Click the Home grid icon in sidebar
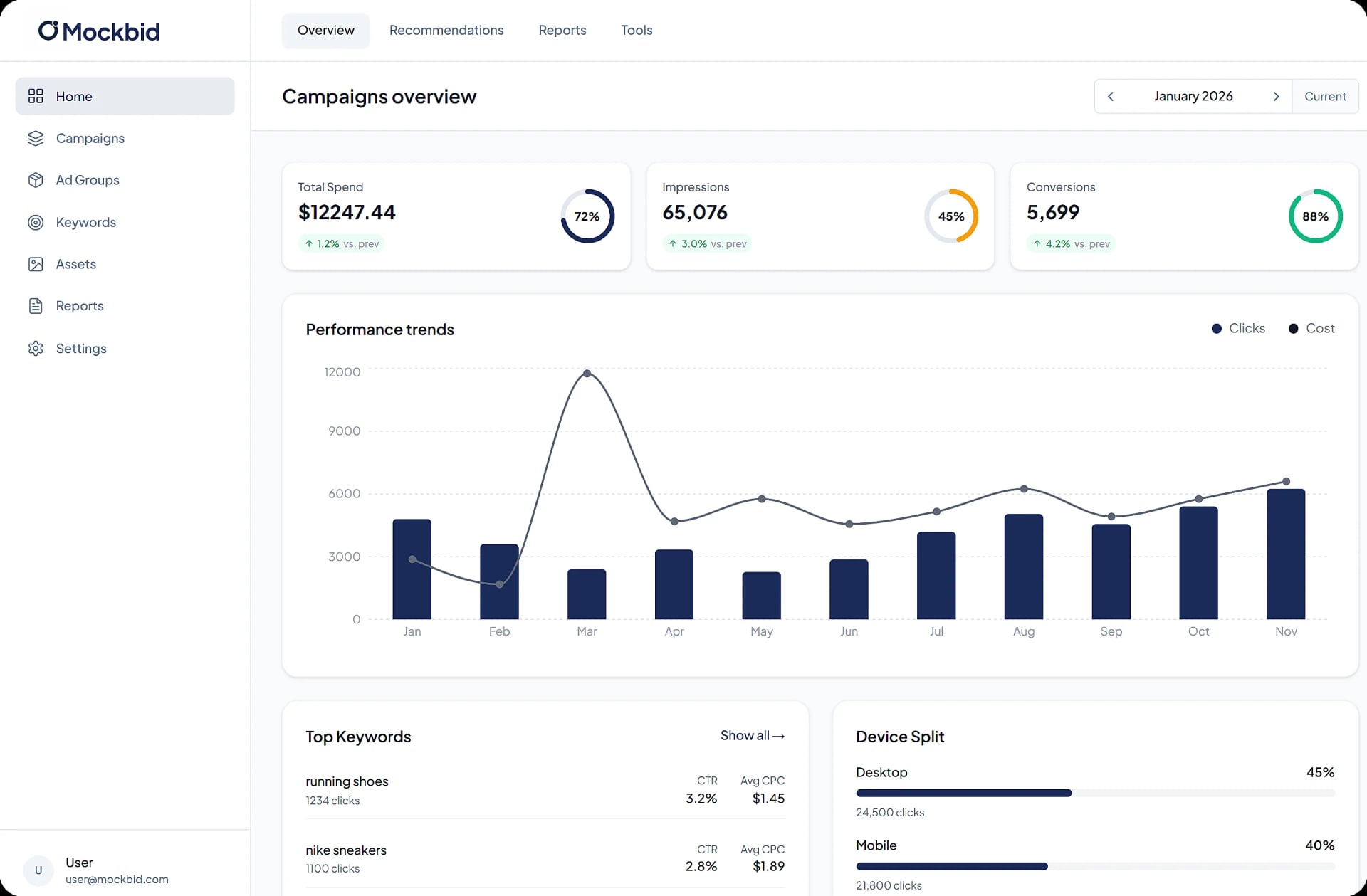 (36, 96)
